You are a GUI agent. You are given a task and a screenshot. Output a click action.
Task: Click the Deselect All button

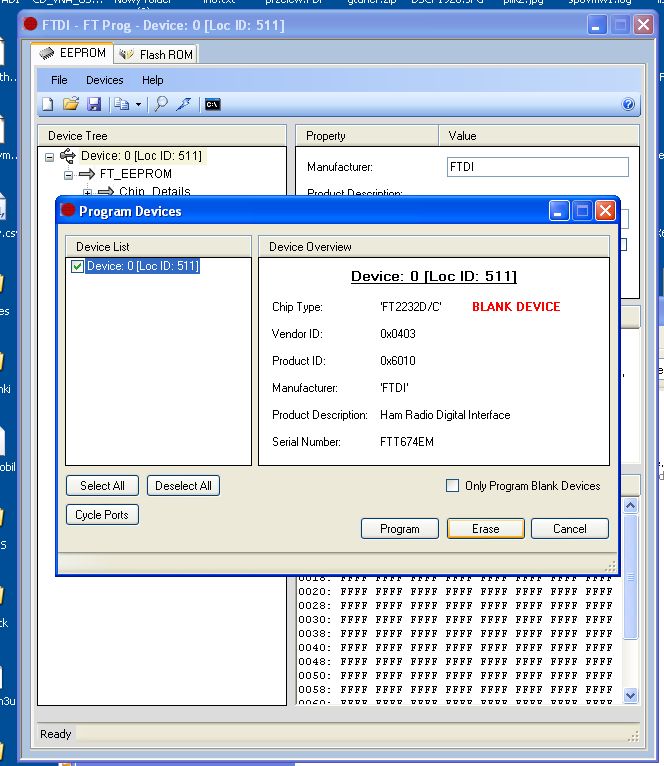click(x=183, y=486)
